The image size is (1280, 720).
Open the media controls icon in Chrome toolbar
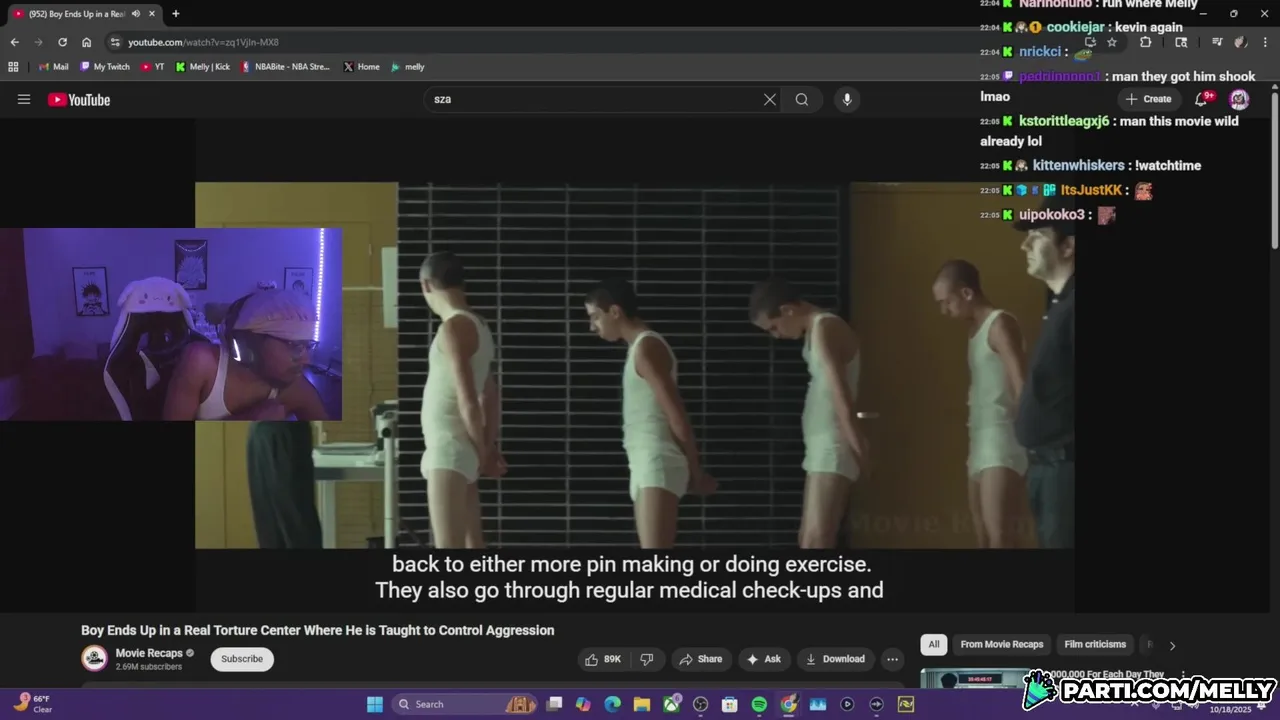1217,42
